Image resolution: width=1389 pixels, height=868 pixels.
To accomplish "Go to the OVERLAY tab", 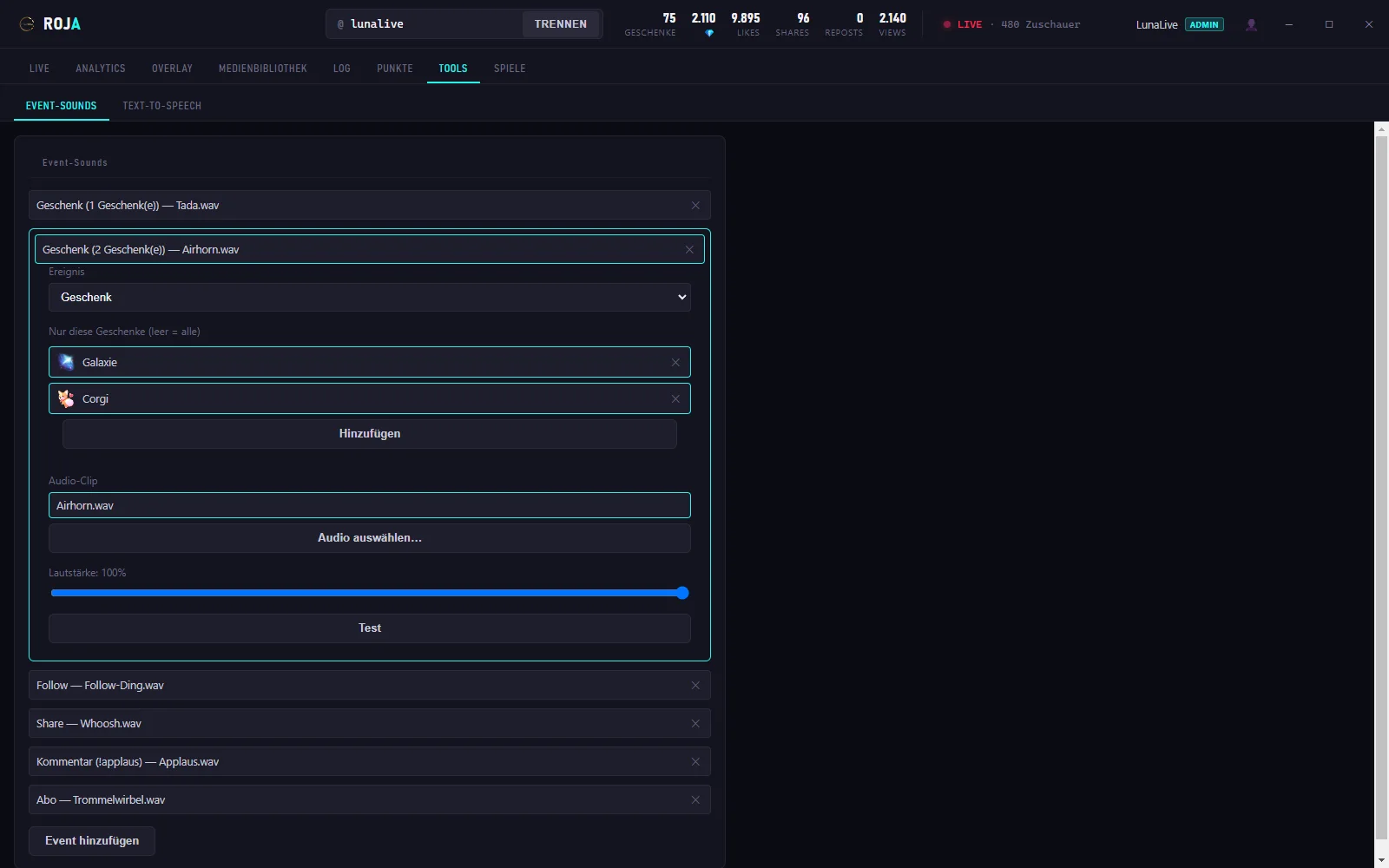I will tap(172, 69).
